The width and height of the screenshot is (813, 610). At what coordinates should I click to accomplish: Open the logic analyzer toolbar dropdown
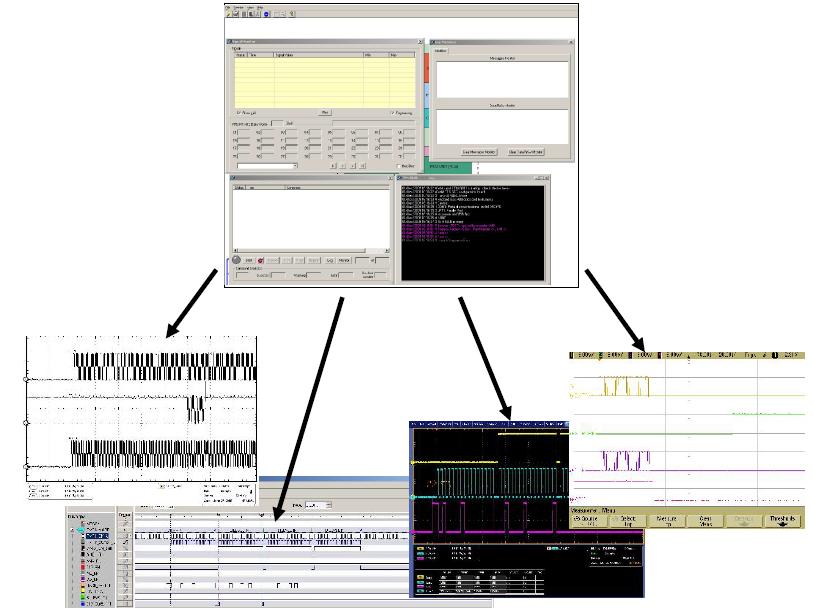316,505
